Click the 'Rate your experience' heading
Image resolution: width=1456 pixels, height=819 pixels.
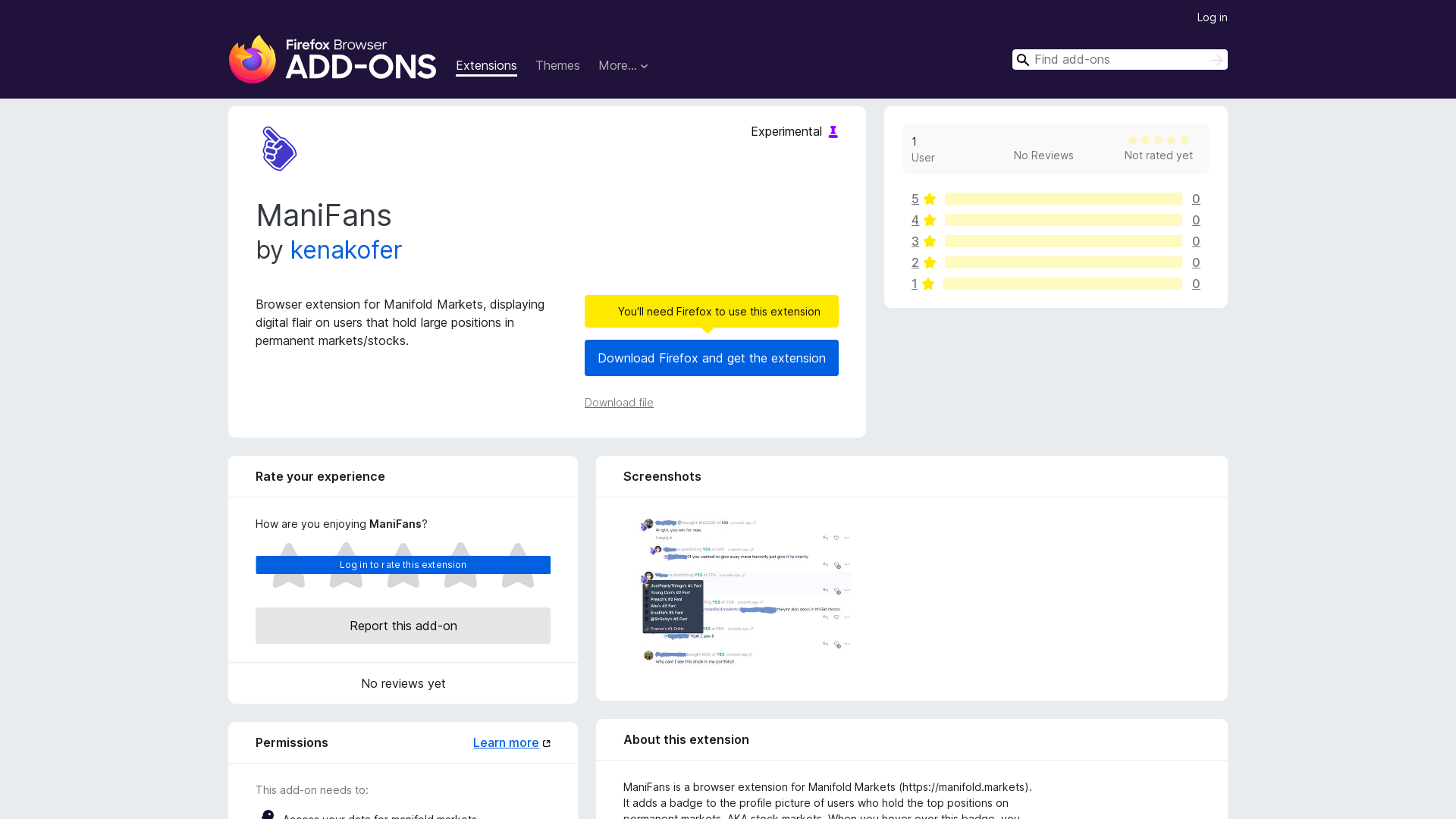click(320, 476)
